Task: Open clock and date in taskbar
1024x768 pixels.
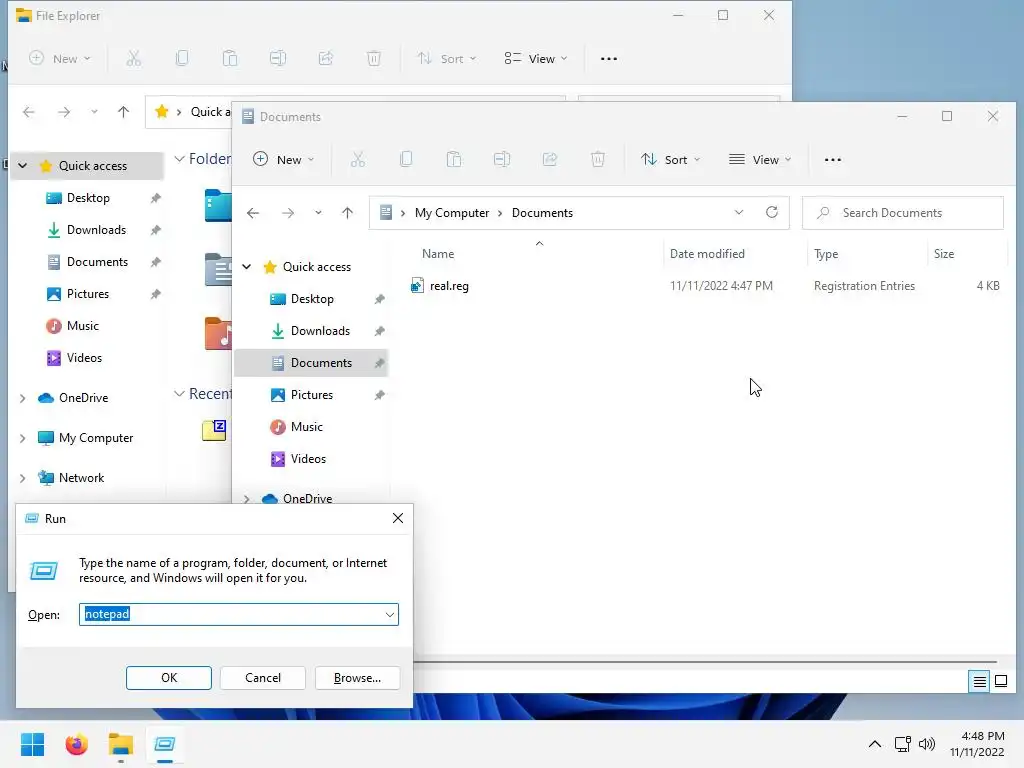Action: (x=978, y=744)
